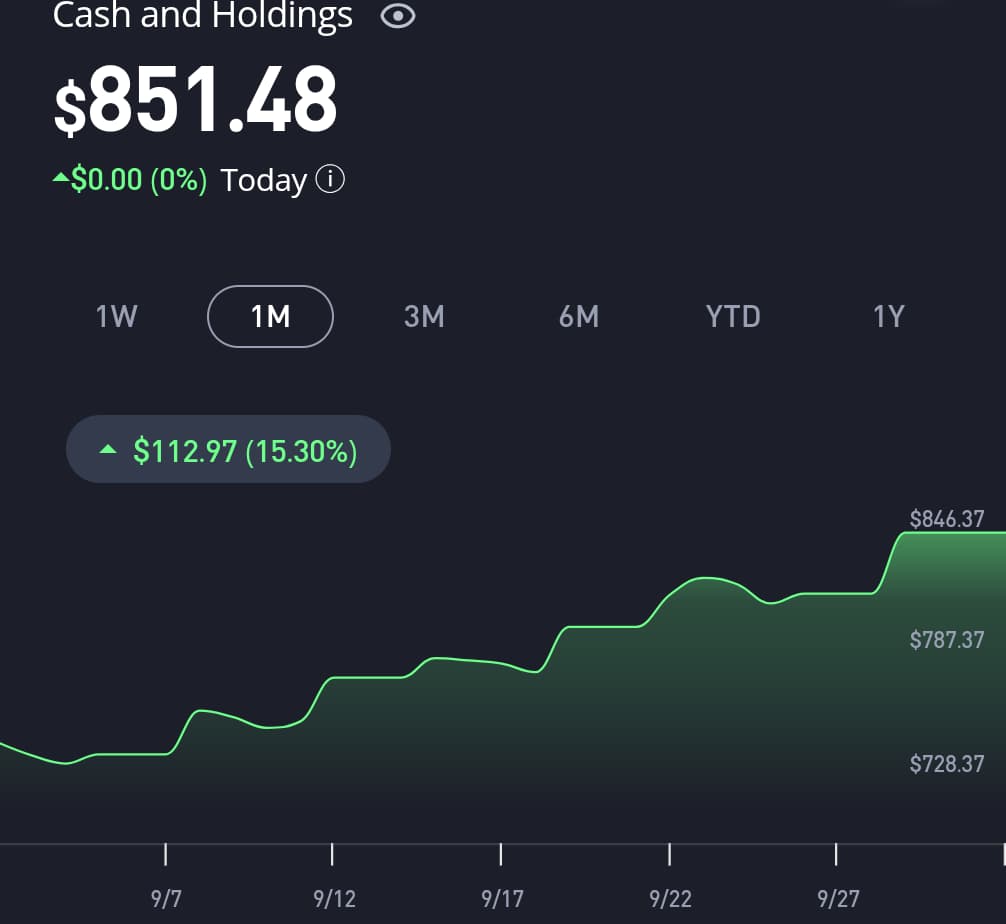The width and height of the screenshot is (1006, 924).
Task: Click the info icon beside Today
Action: (330, 180)
